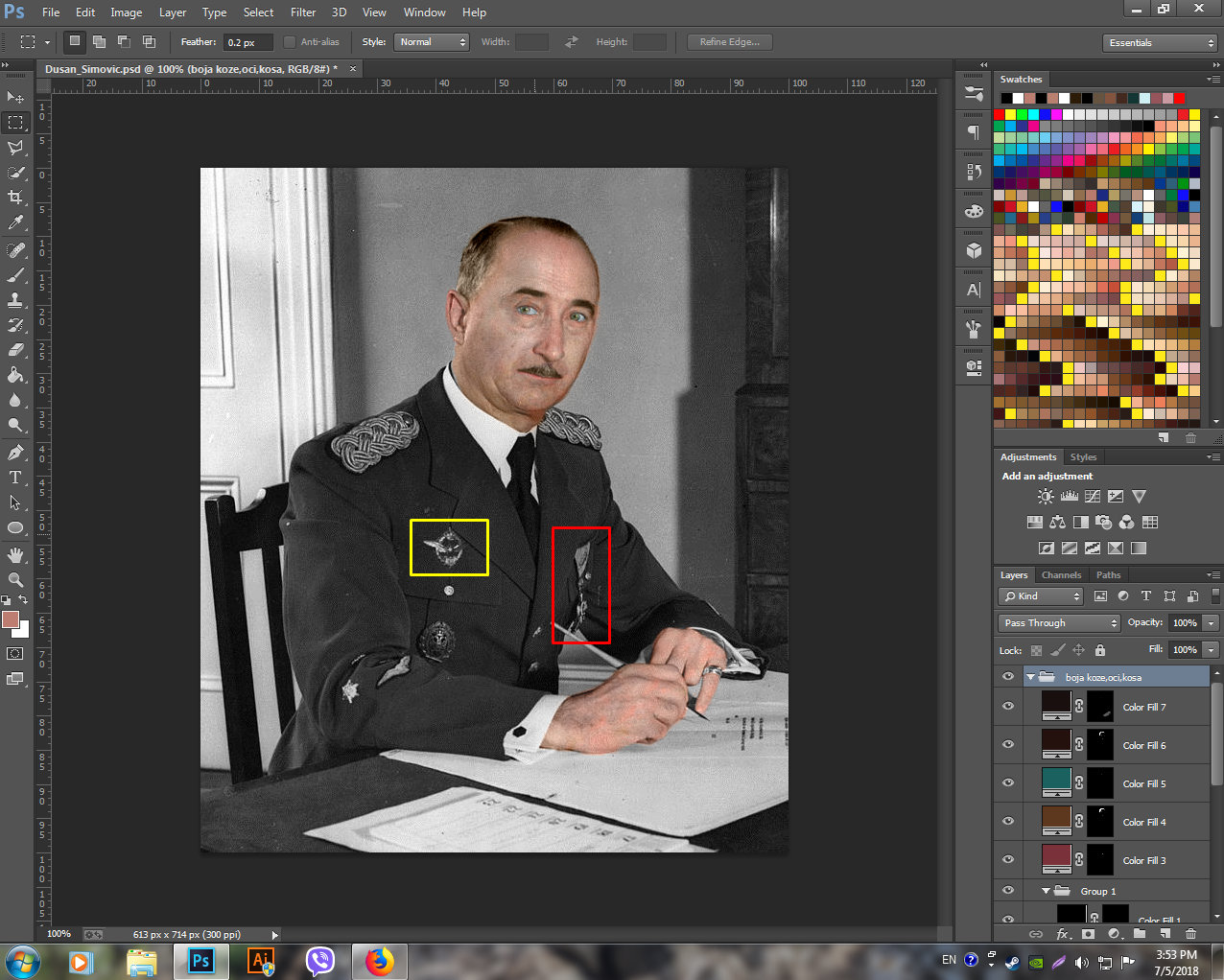Open the Image menu

126,12
